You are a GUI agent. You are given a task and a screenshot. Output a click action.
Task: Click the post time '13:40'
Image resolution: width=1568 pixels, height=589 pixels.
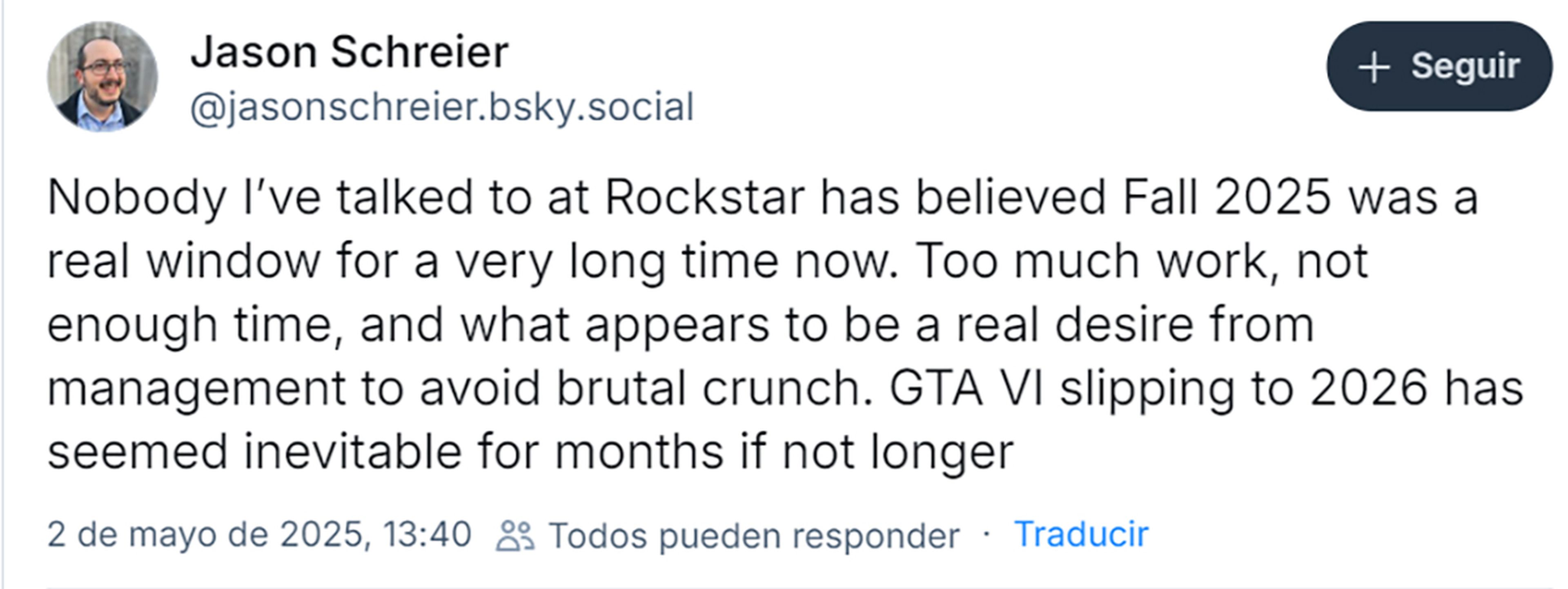[x=428, y=535]
